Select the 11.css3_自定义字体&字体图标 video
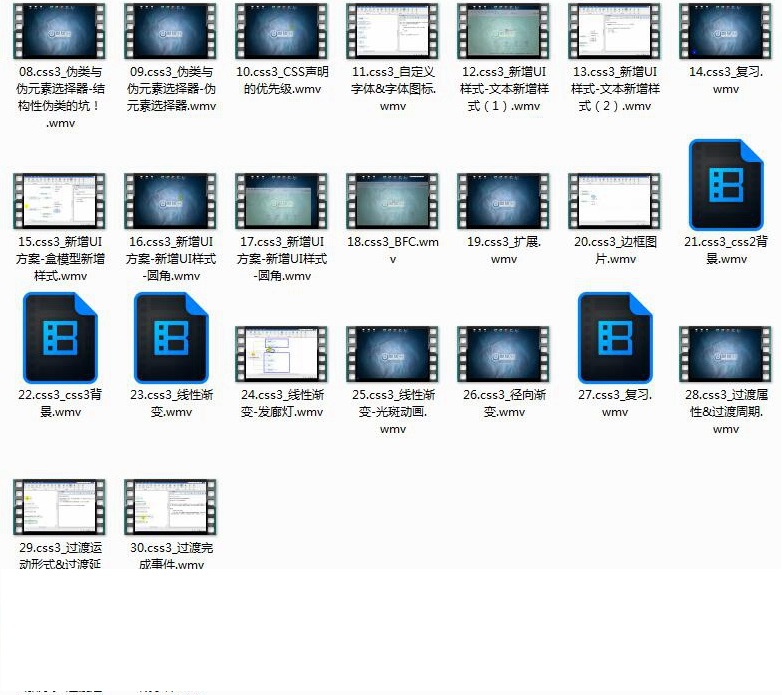Screen dimensions: 782x695 tap(393, 32)
